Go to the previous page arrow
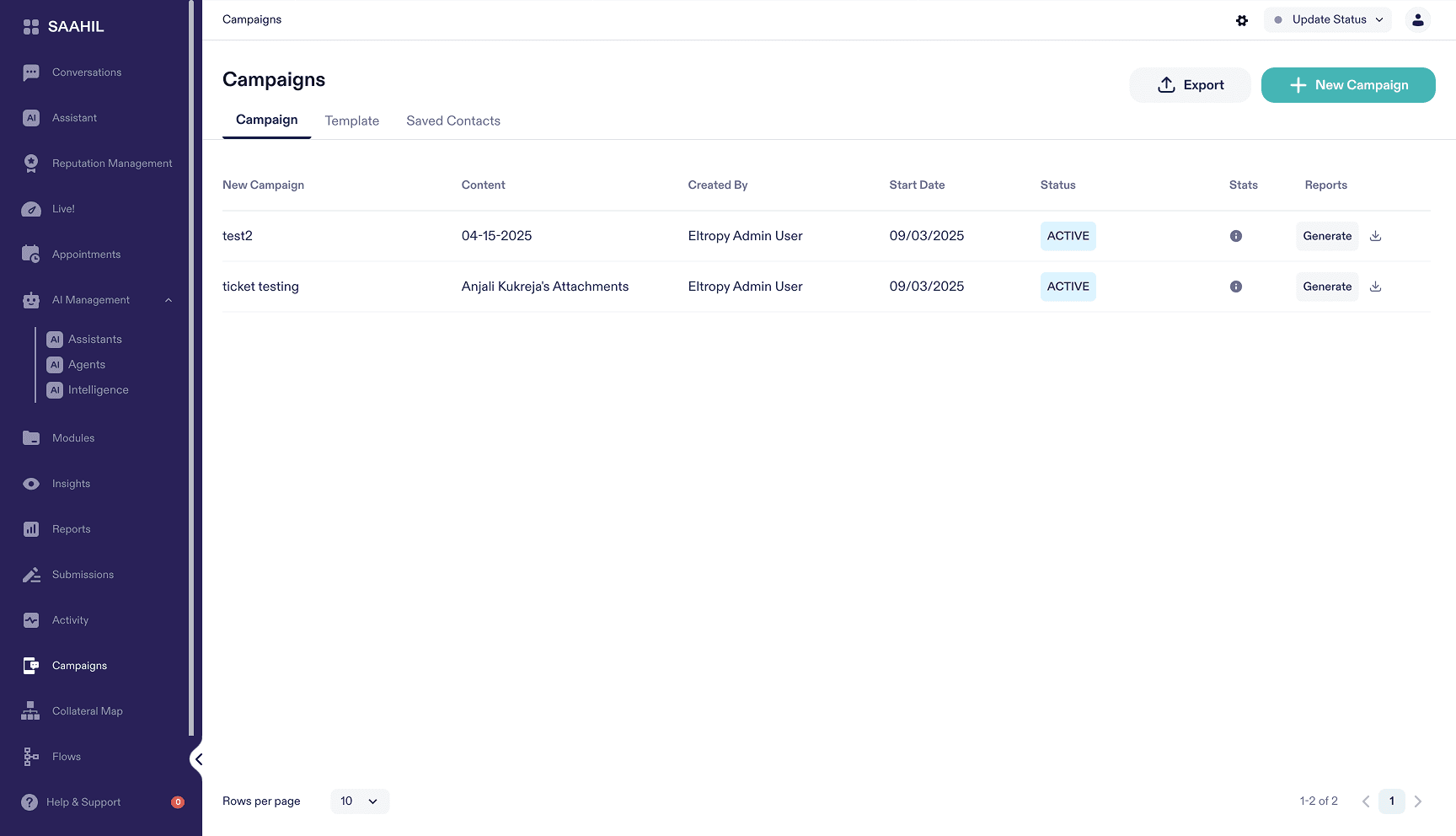1456x836 pixels. tap(1366, 801)
